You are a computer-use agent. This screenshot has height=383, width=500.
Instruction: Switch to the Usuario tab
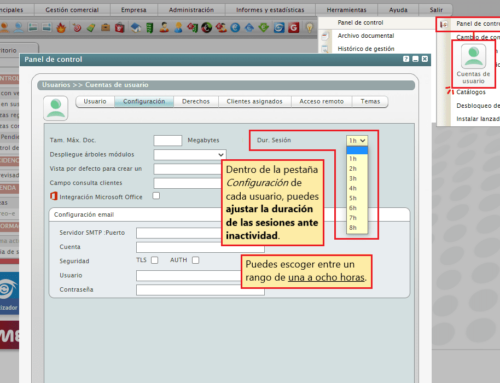click(95, 101)
